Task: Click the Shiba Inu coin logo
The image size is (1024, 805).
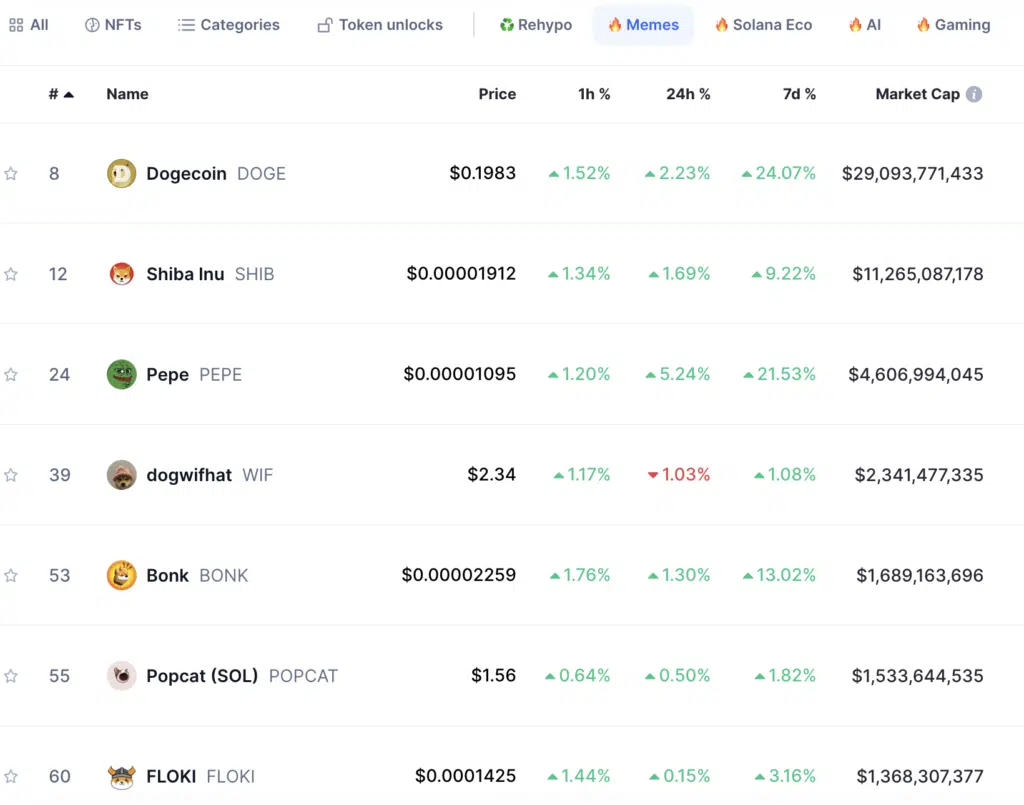Action: click(121, 274)
